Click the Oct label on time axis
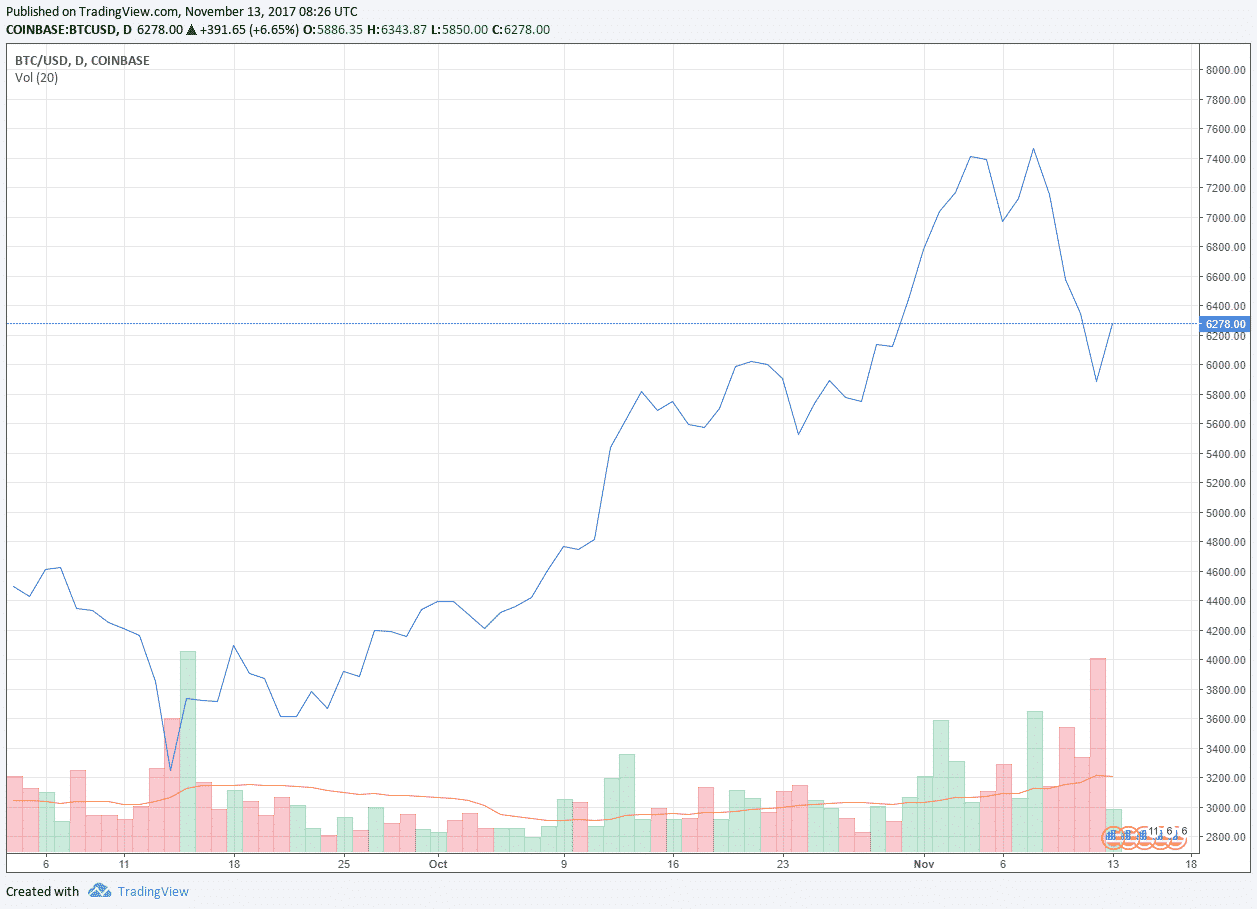Screen dimensions: 1257x909 [x=438, y=863]
